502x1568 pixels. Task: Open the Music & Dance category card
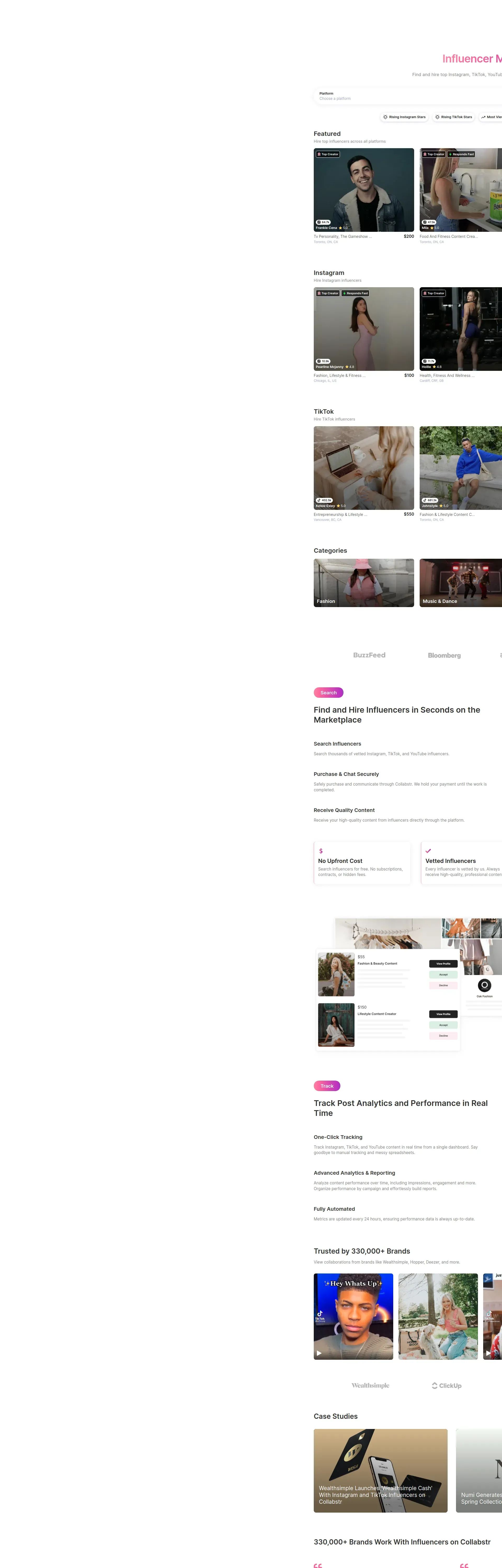pyautogui.click(x=461, y=583)
